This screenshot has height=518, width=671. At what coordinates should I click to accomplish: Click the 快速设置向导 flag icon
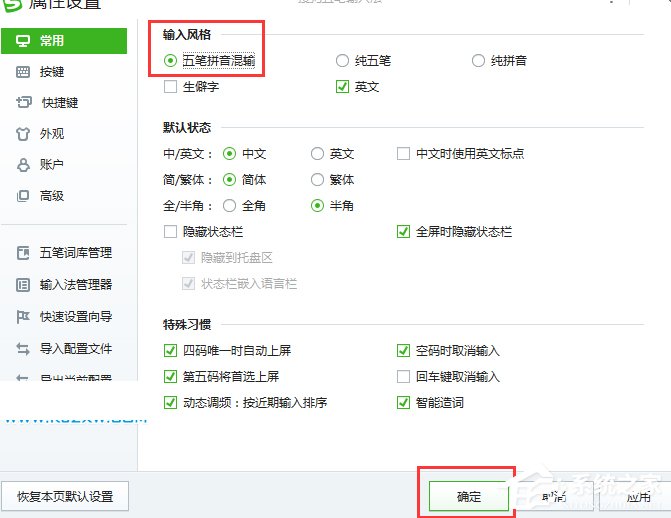point(23,317)
